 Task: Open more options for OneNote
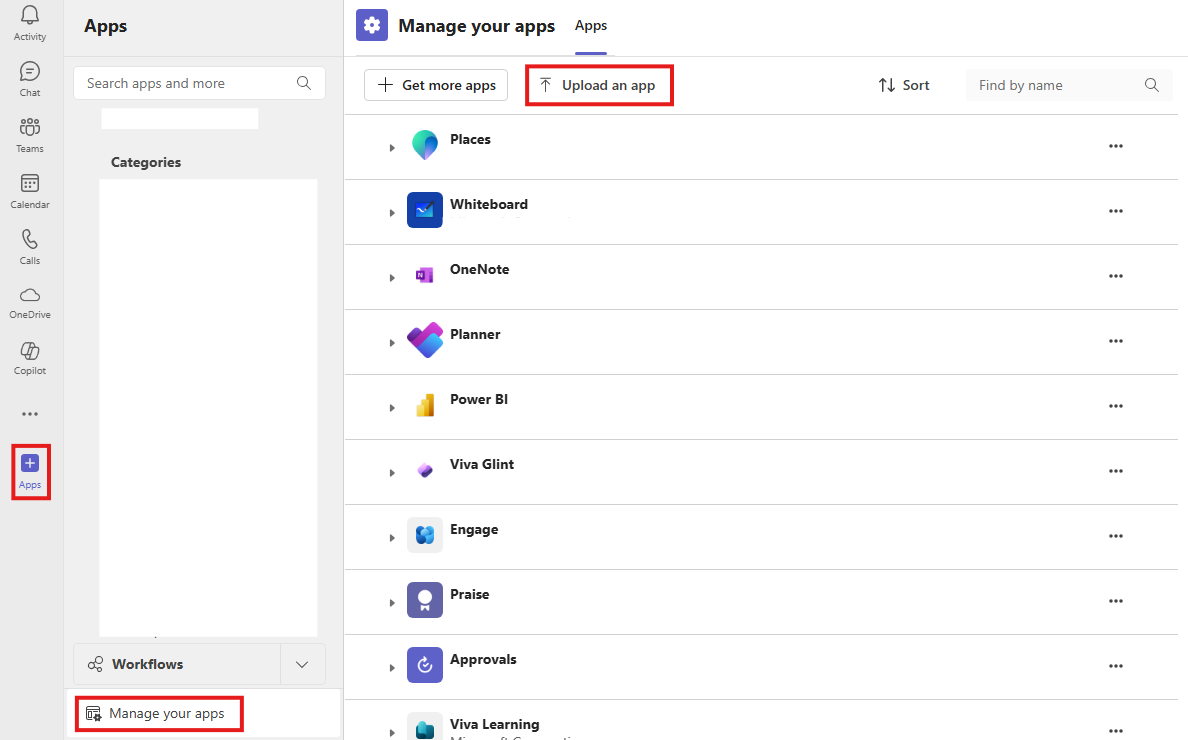point(1115,276)
